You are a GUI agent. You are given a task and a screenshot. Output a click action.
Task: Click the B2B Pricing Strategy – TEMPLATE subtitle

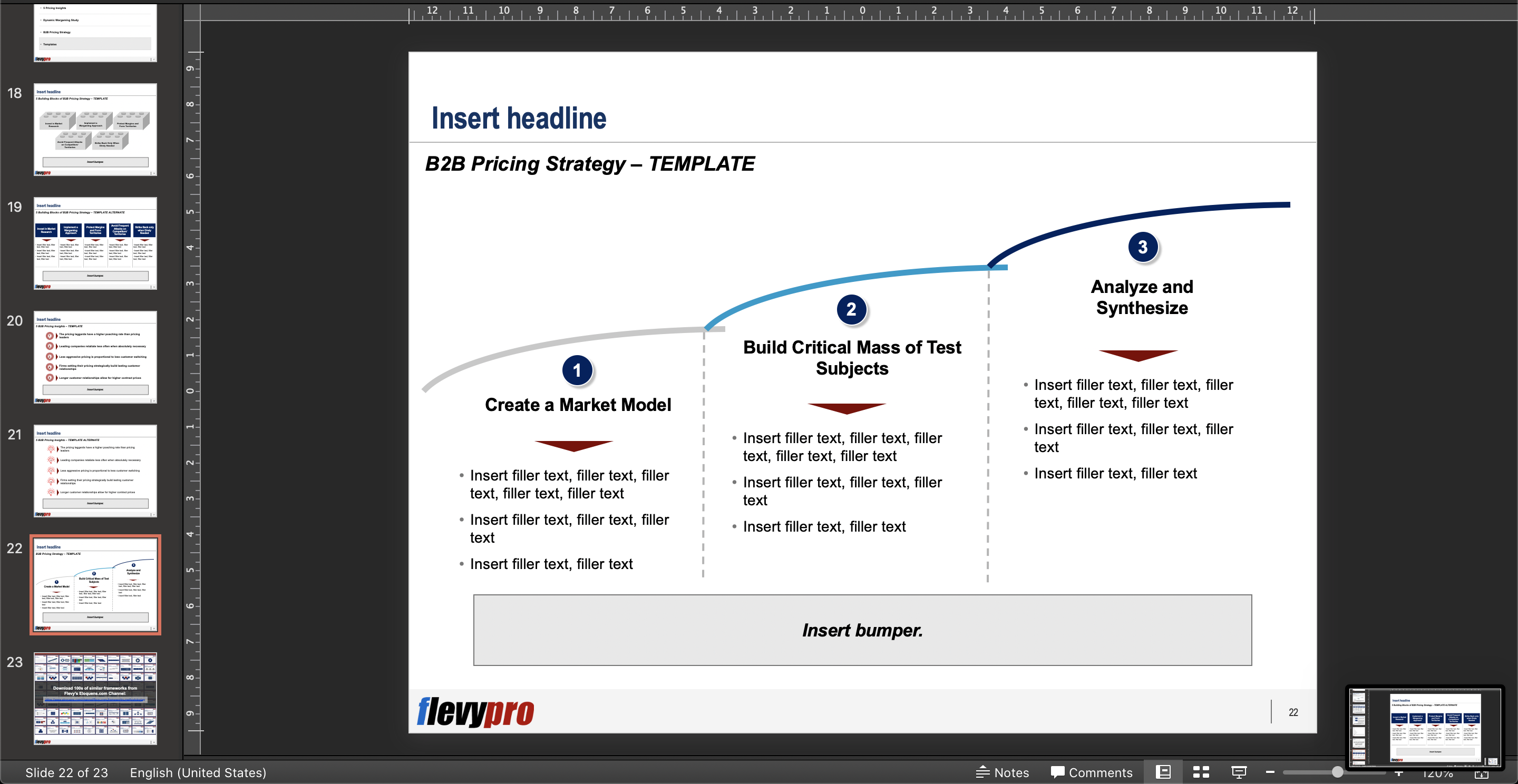tap(590, 164)
